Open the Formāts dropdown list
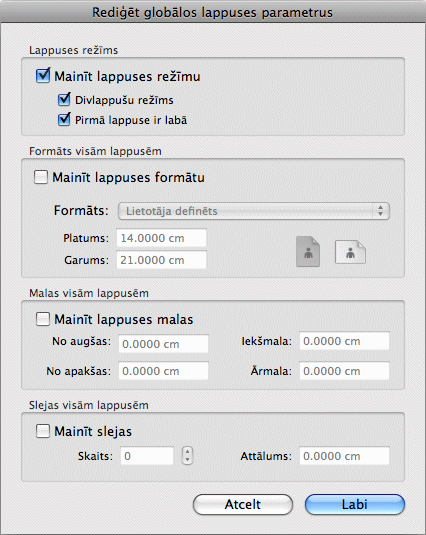This screenshot has width=426, height=535. point(254,211)
